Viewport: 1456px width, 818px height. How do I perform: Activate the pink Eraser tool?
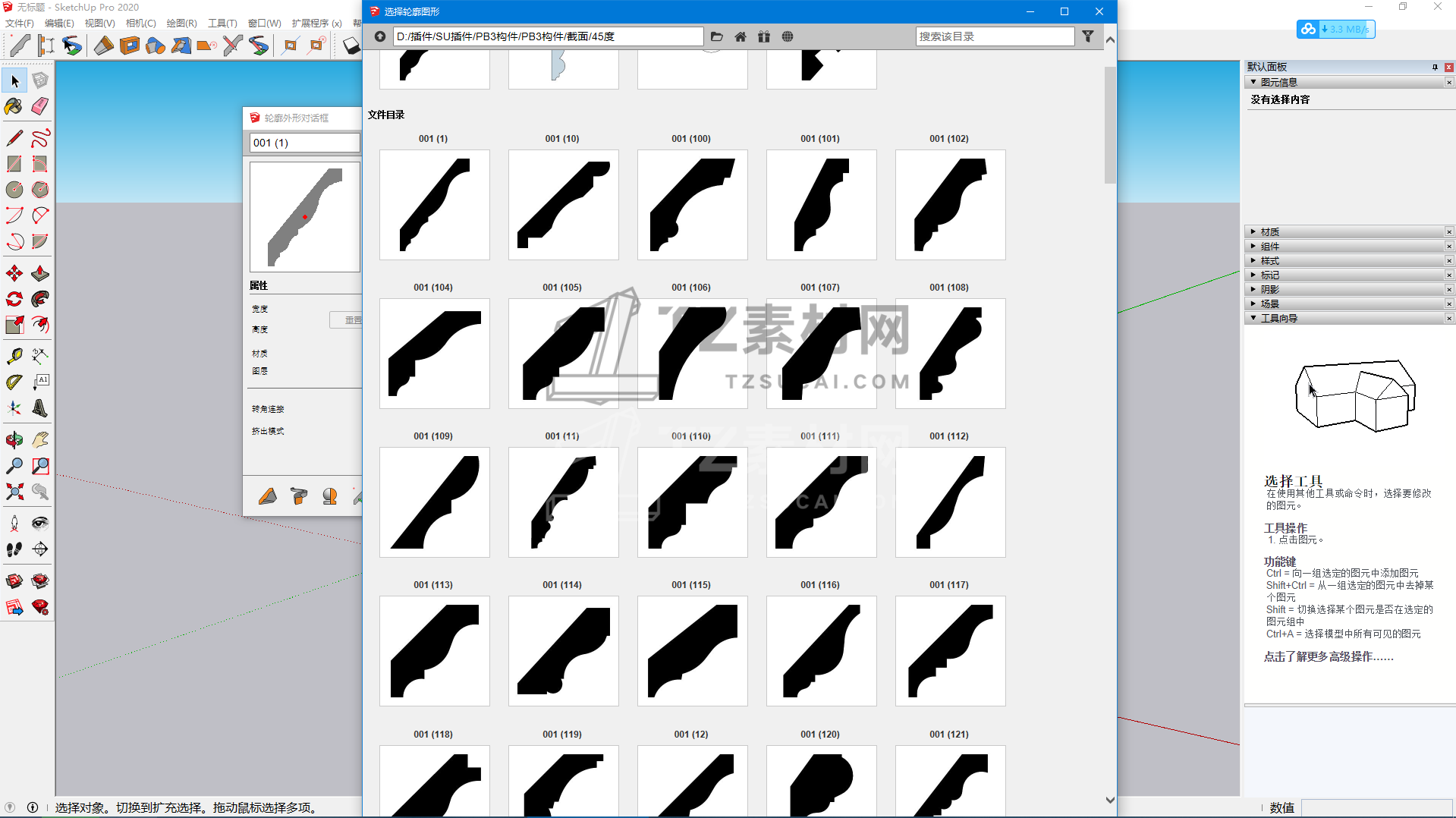[x=40, y=106]
